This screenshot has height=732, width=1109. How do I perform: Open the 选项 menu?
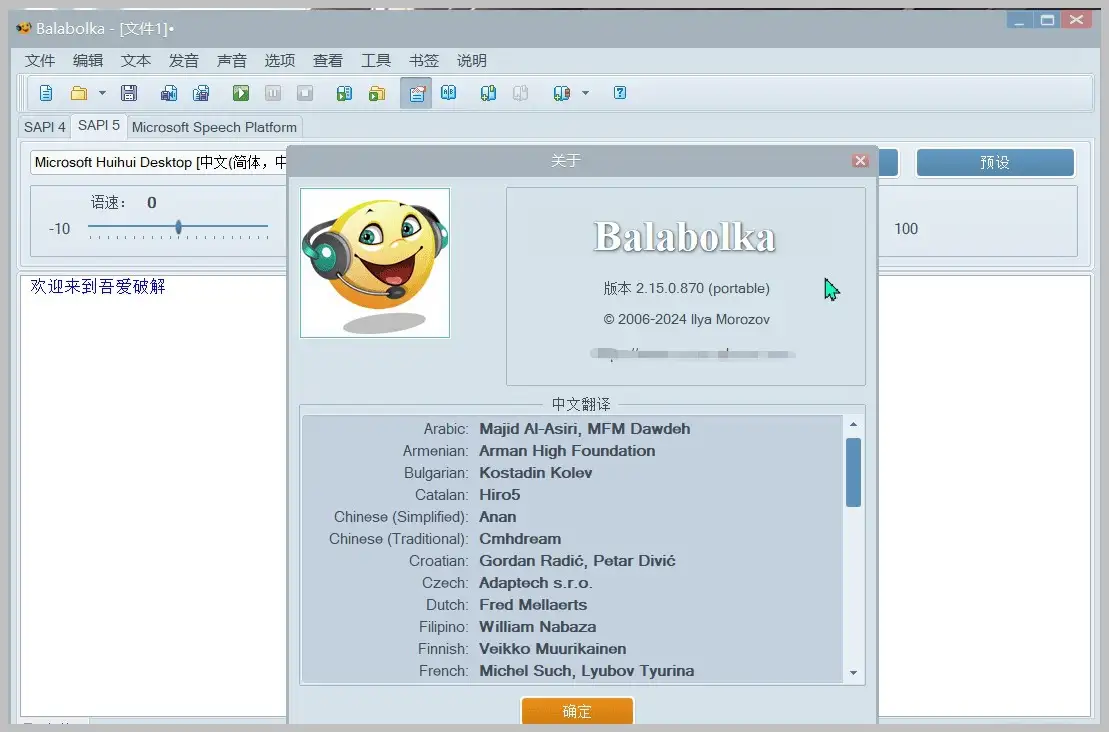point(280,61)
